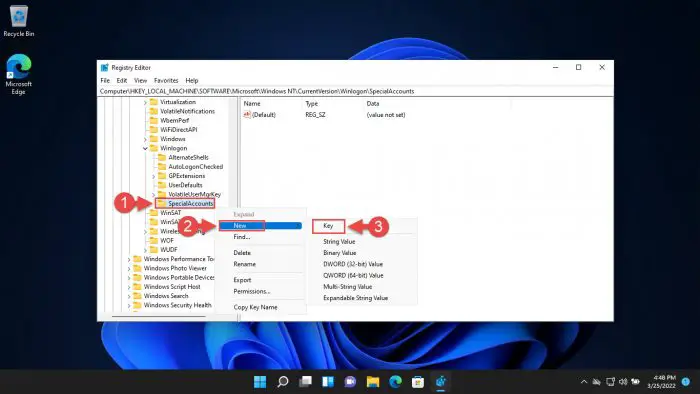Viewport: 700px width, 394px height.
Task: Expand the Virtualization key arrow
Action: (145, 102)
